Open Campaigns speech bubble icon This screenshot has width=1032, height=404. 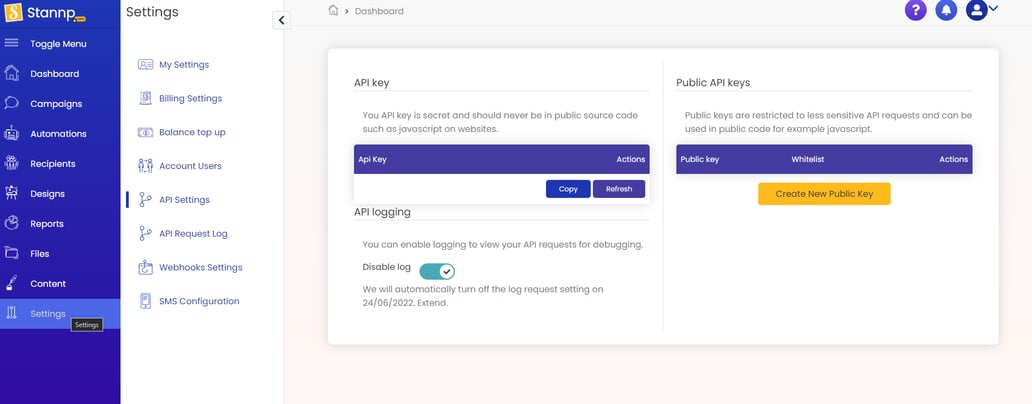pyautogui.click(x=12, y=103)
